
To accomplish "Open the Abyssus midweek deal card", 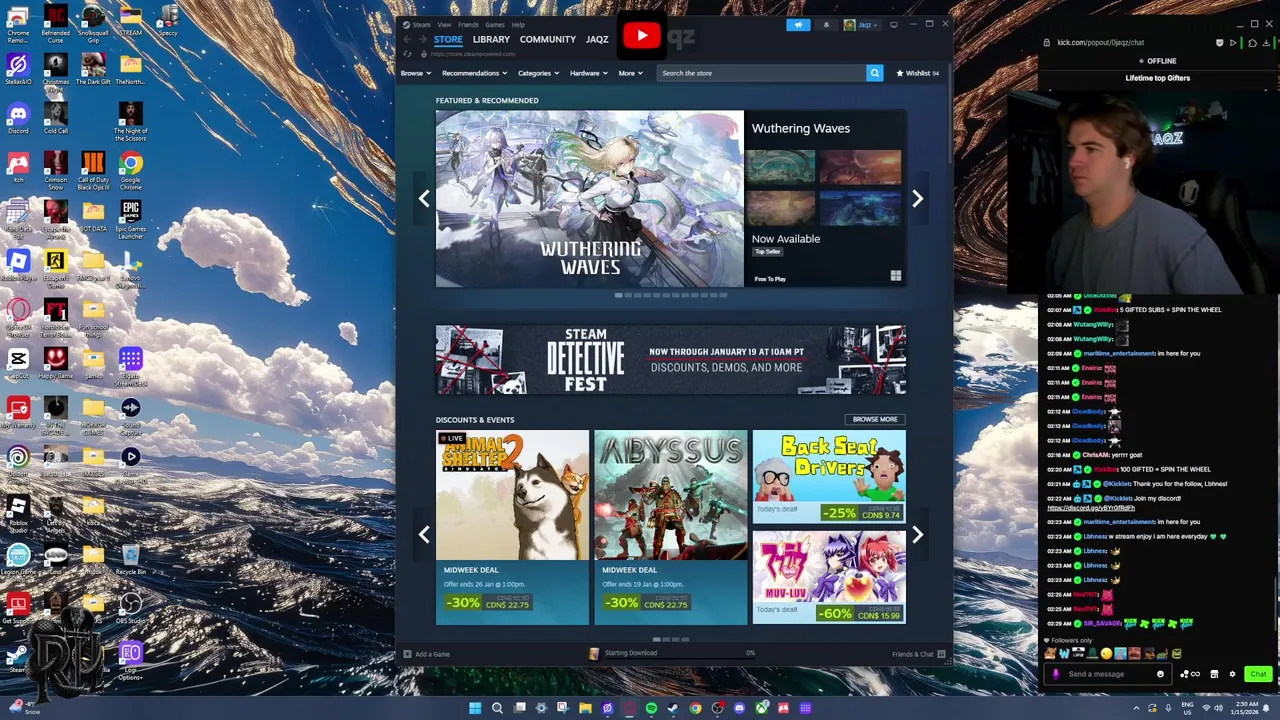I will pyautogui.click(x=671, y=527).
